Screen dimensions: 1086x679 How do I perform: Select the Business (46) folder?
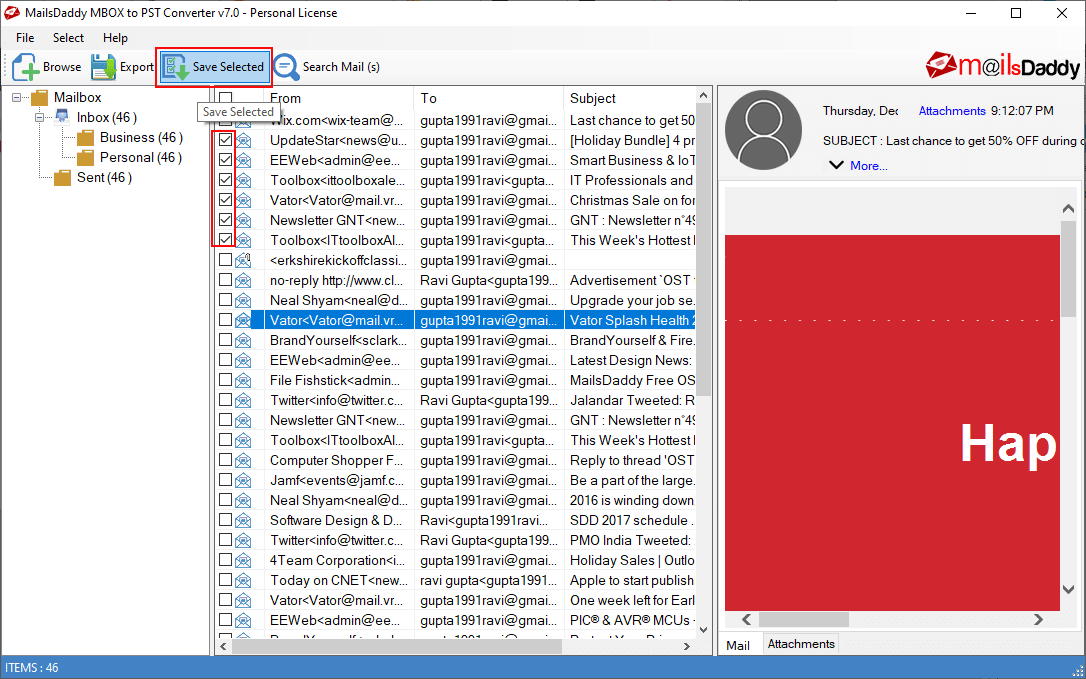pyautogui.click(x=141, y=138)
